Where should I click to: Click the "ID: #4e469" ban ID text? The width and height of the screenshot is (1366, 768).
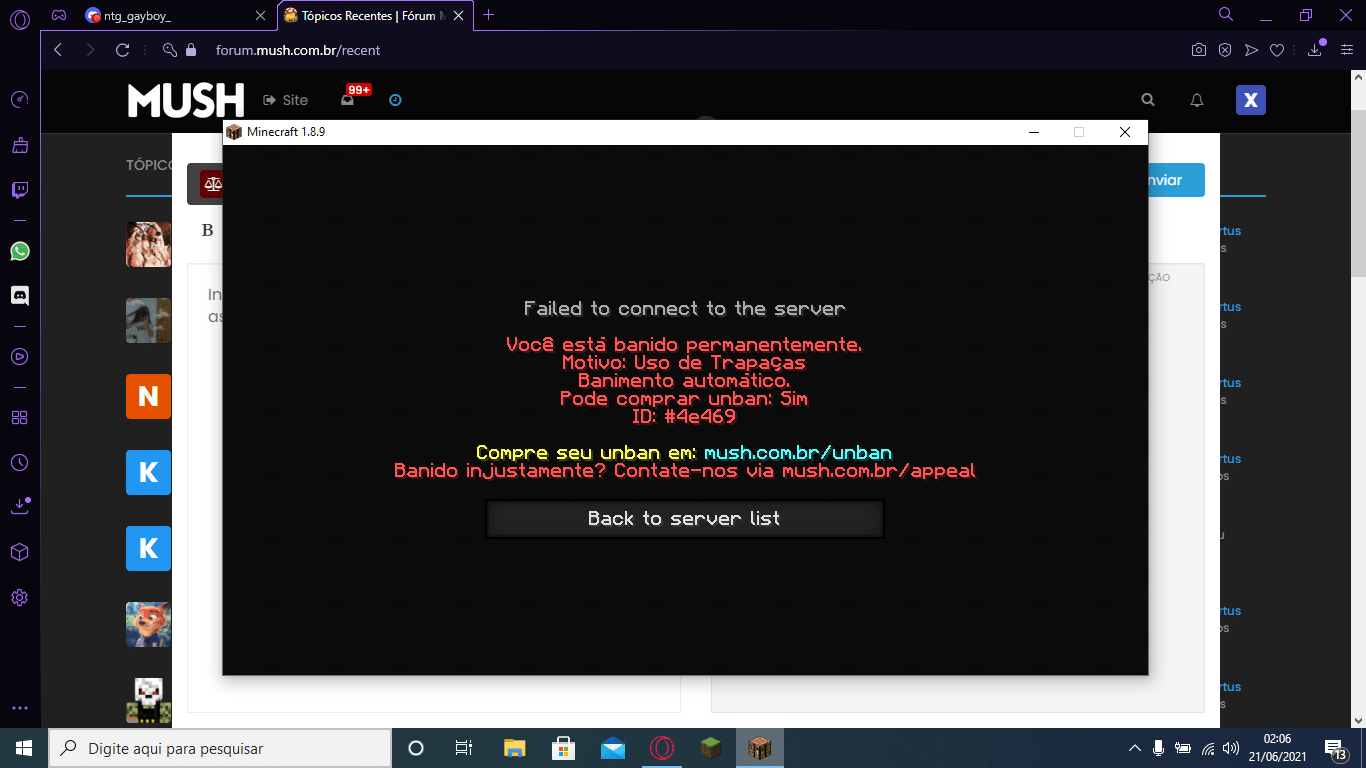pos(684,417)
